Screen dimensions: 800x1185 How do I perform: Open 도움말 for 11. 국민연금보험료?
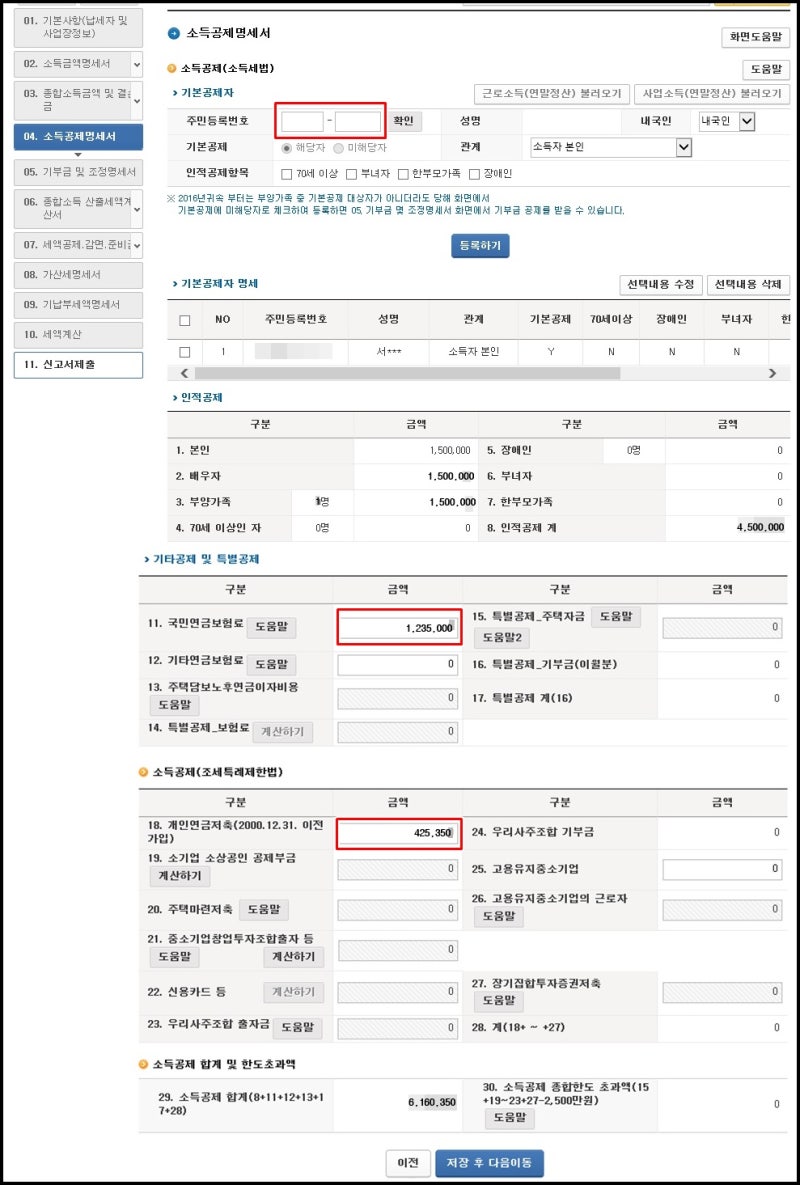tap(272, 628)
